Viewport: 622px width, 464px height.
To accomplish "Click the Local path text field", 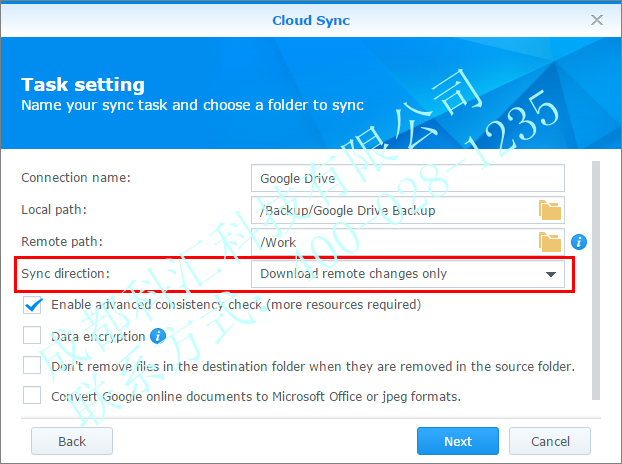I will [x=392, y=210].
